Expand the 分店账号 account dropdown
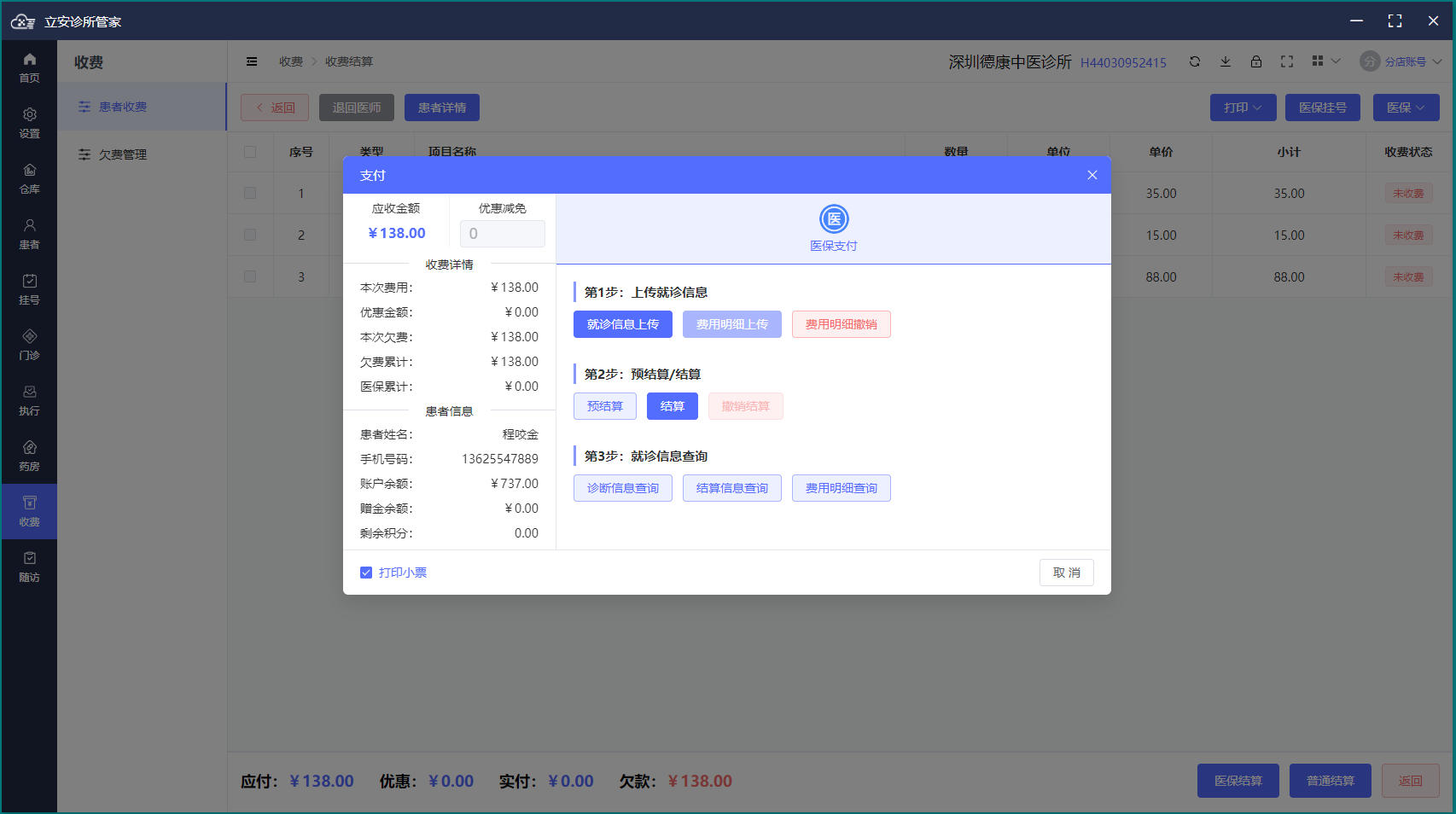 tap(1412, 61)
